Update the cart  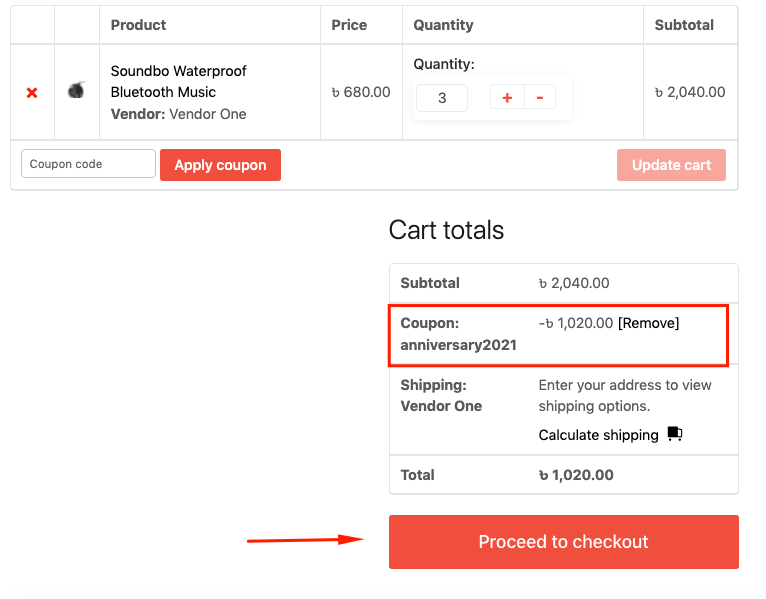671,165
